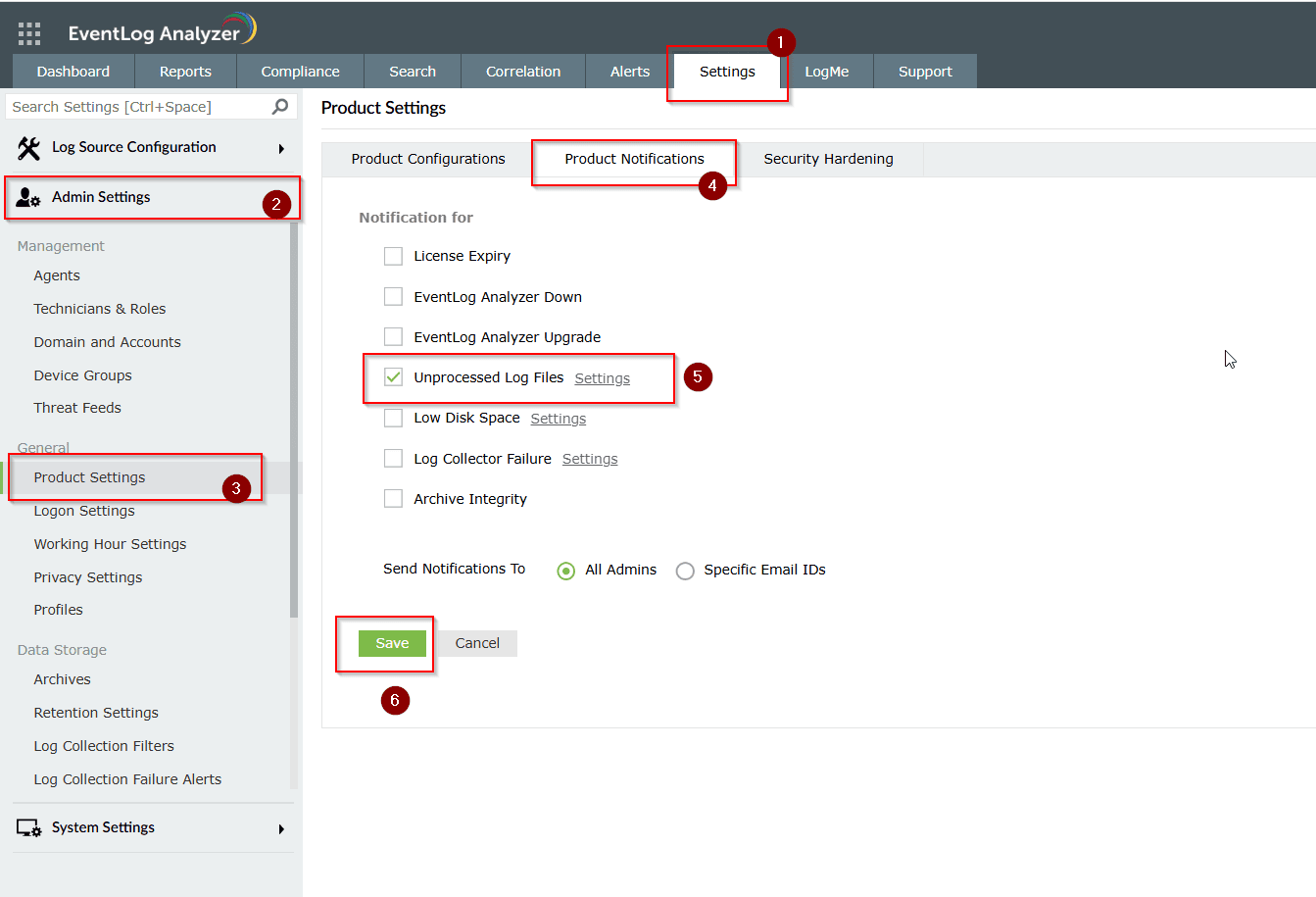Screen dimensions: 1316x897
Task: Switch to Product Notifications tab
Action: click(634, 159)
